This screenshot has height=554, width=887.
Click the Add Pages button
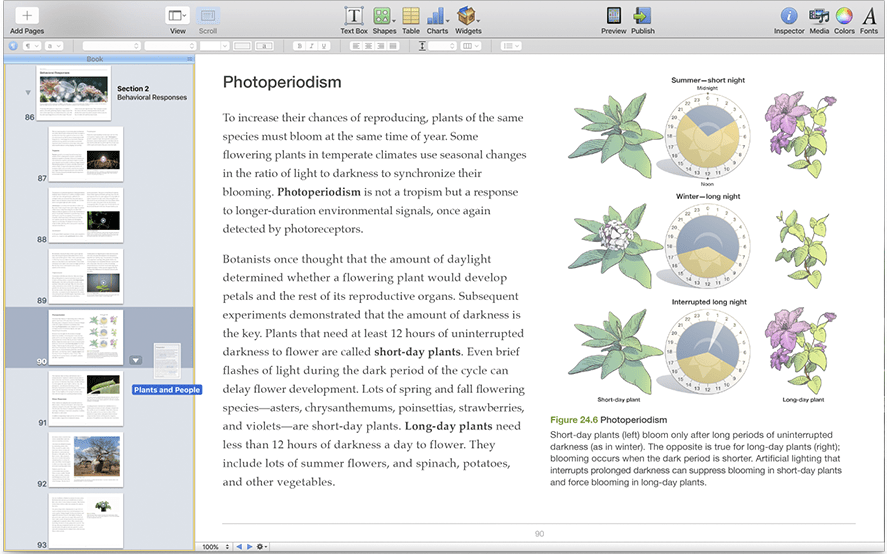pyautogui.click(x=26, y=17)
